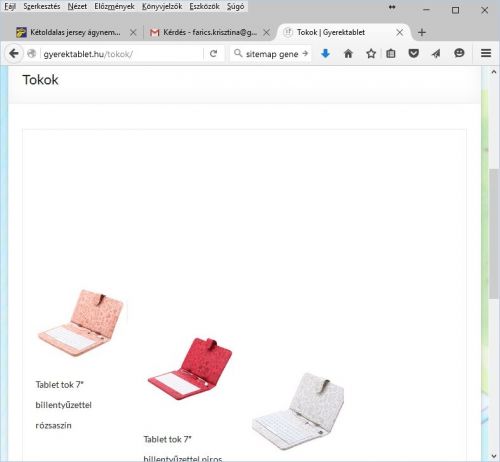Click the sitemap gene search field
Screen dimensions: 500x462
(272, 54)
